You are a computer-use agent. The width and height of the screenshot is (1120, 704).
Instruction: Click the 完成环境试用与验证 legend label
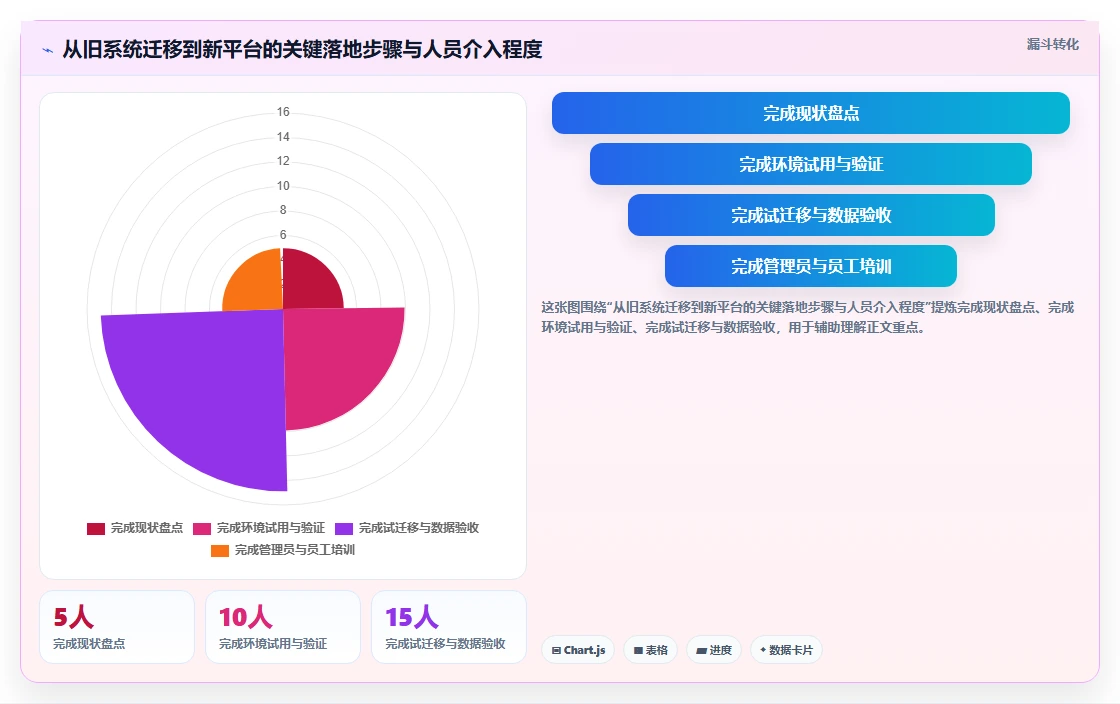coord(271,528)
